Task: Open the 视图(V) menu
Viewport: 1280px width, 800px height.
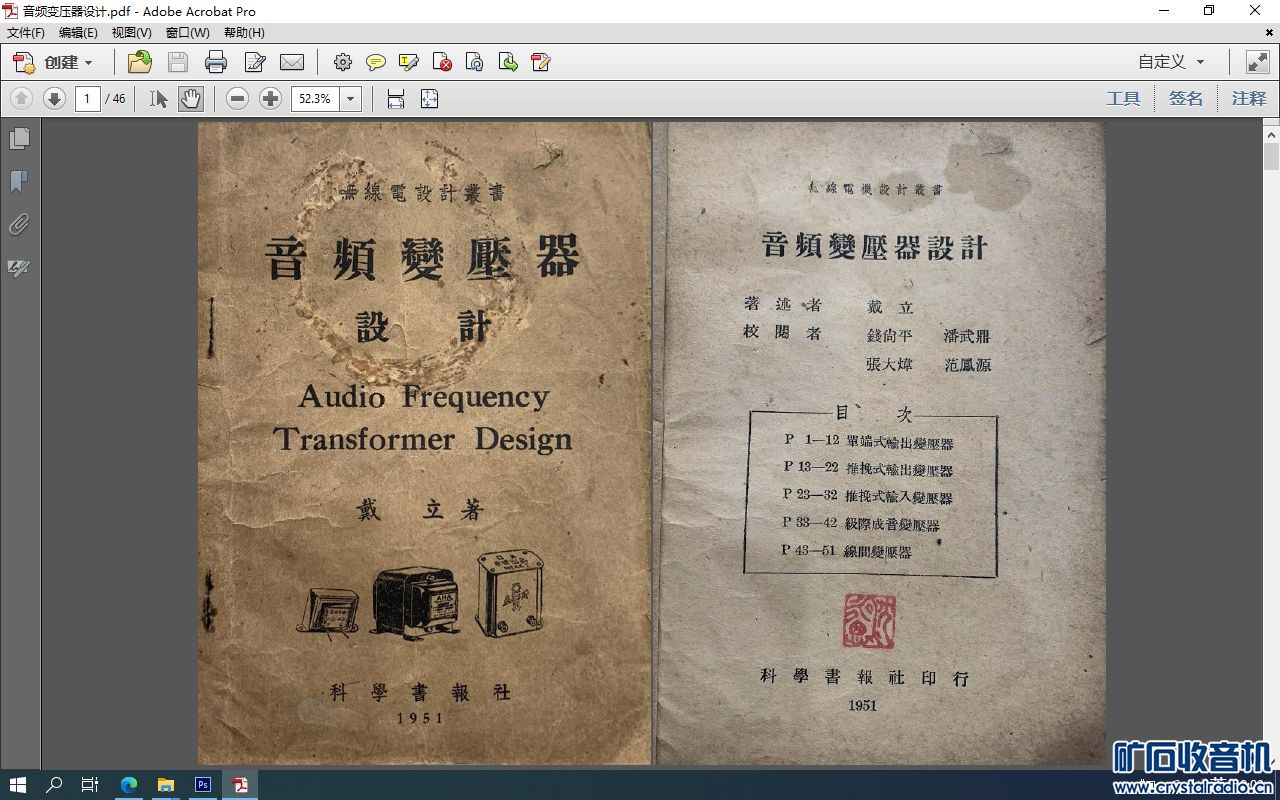Action: click(132, 33)
